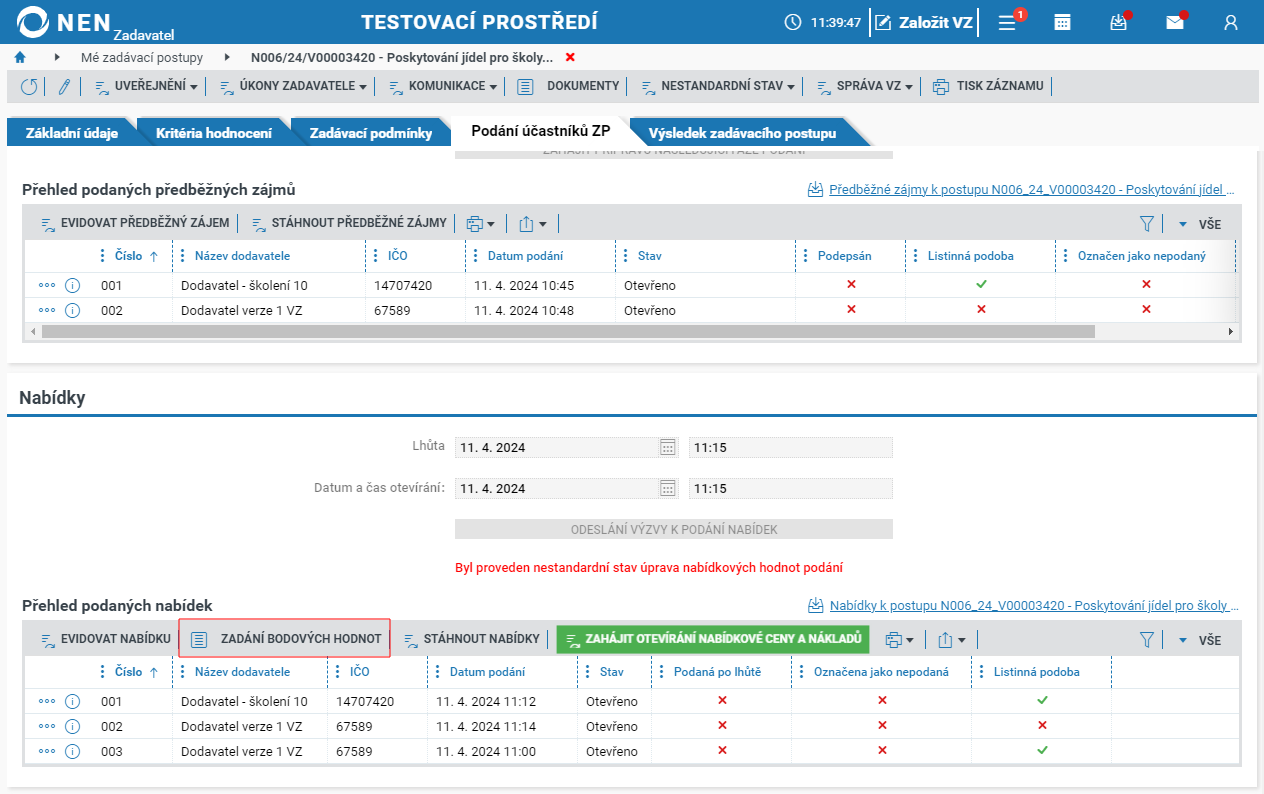Screen dimensions: 1264x794
Task: Click filter icon in offers toolbar
Action: coord(1147,640)
